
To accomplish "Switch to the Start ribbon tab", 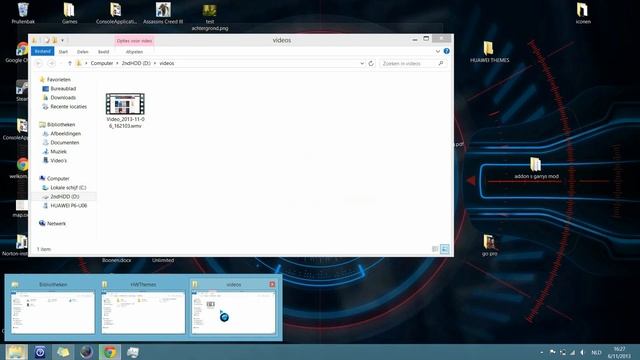I will (x=63, y=52).
